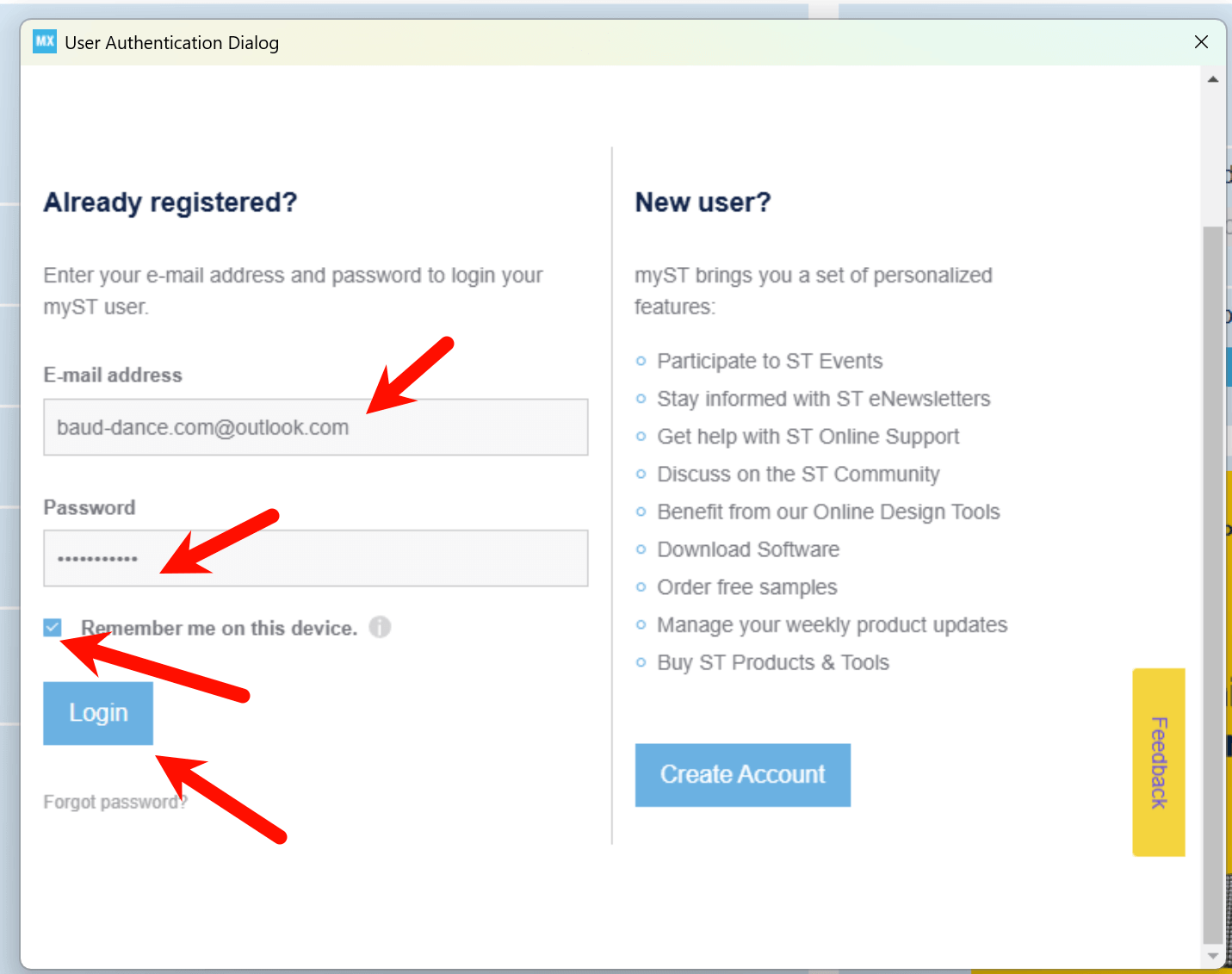The width and height of the screenshot is (1232, 974).
Task: Toggle the Remember me checkbox
Action: [53, 627]
